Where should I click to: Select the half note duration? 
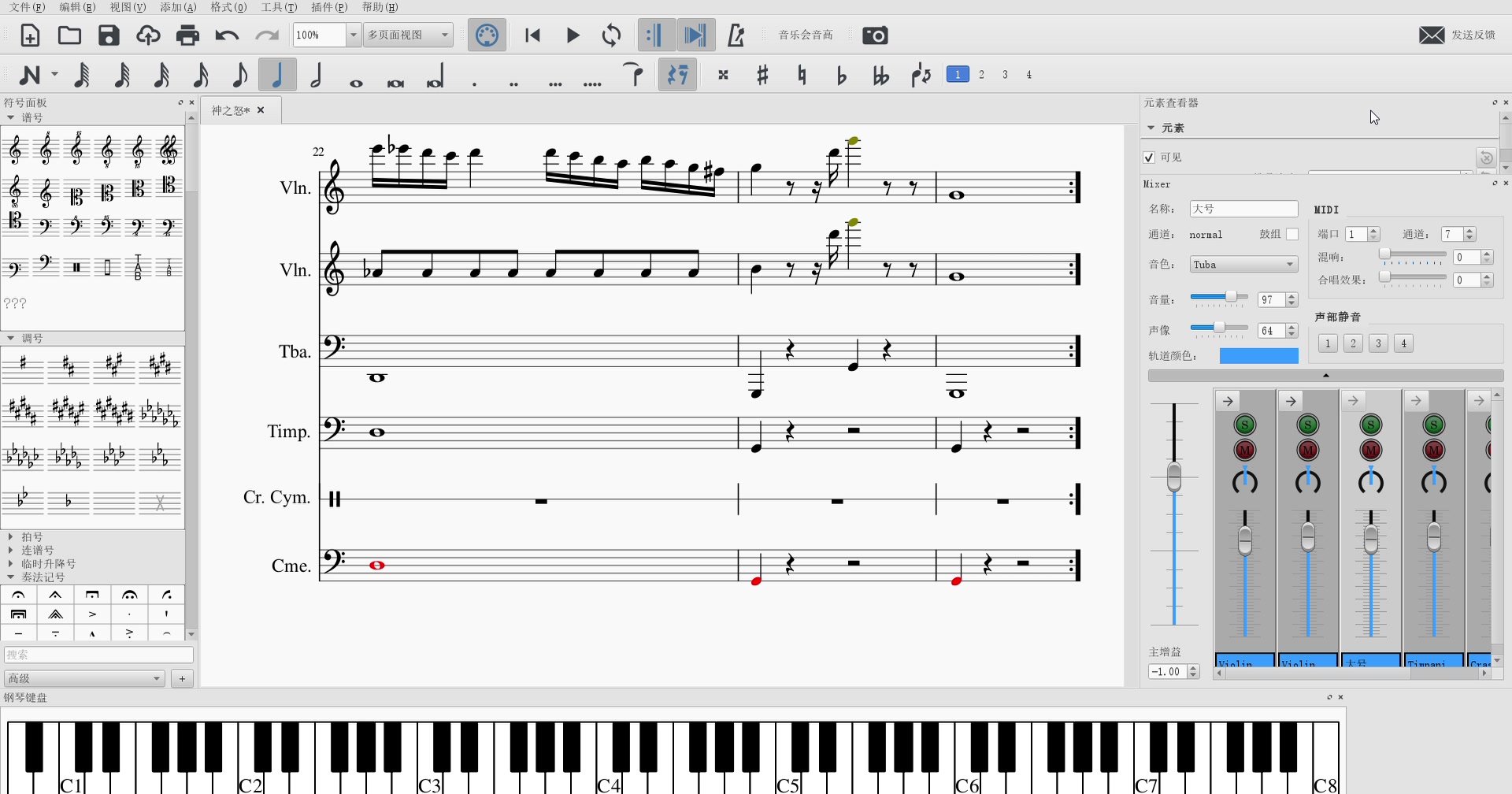[x=317, y=75]
